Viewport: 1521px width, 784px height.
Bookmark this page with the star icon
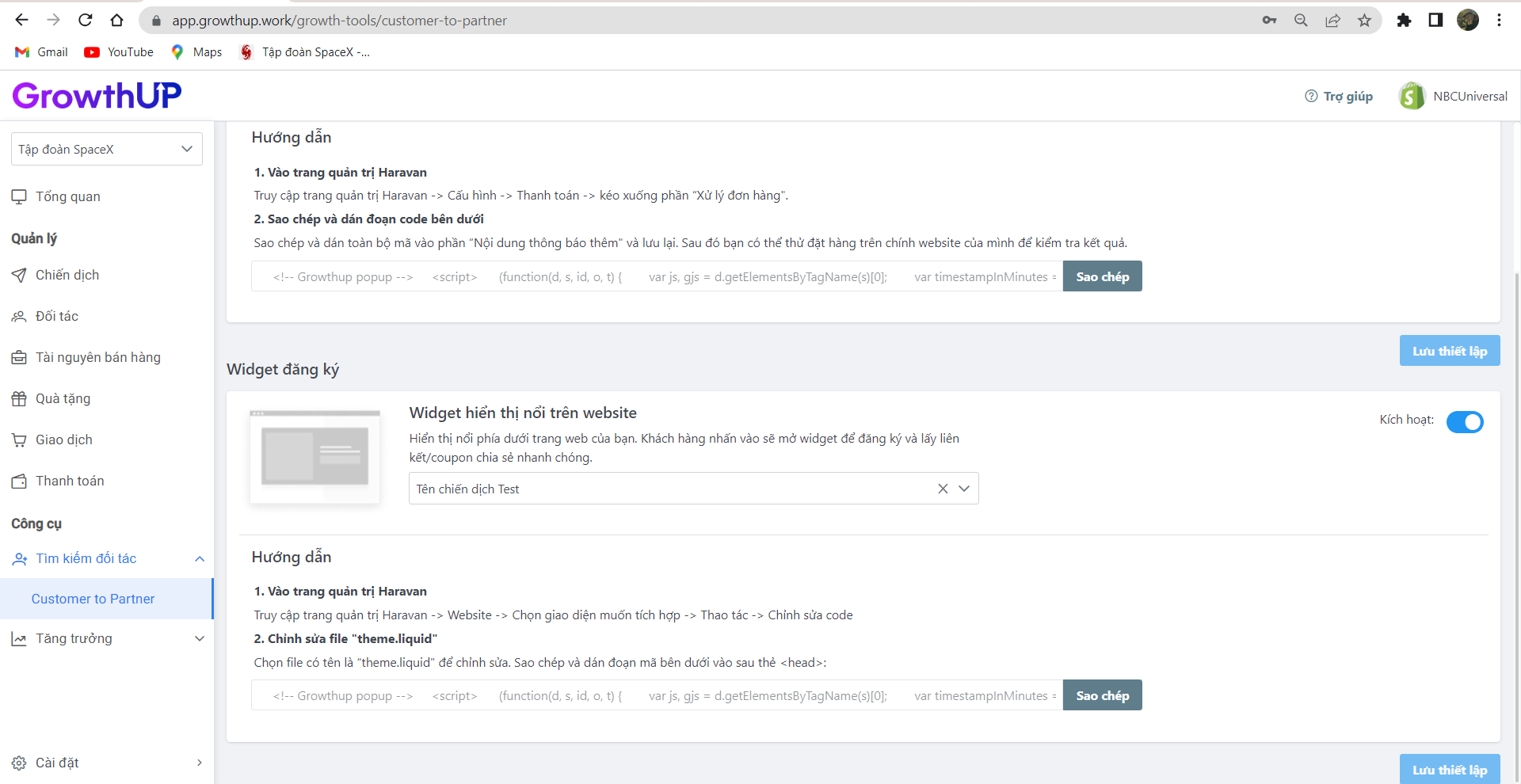pos(1364,21)
